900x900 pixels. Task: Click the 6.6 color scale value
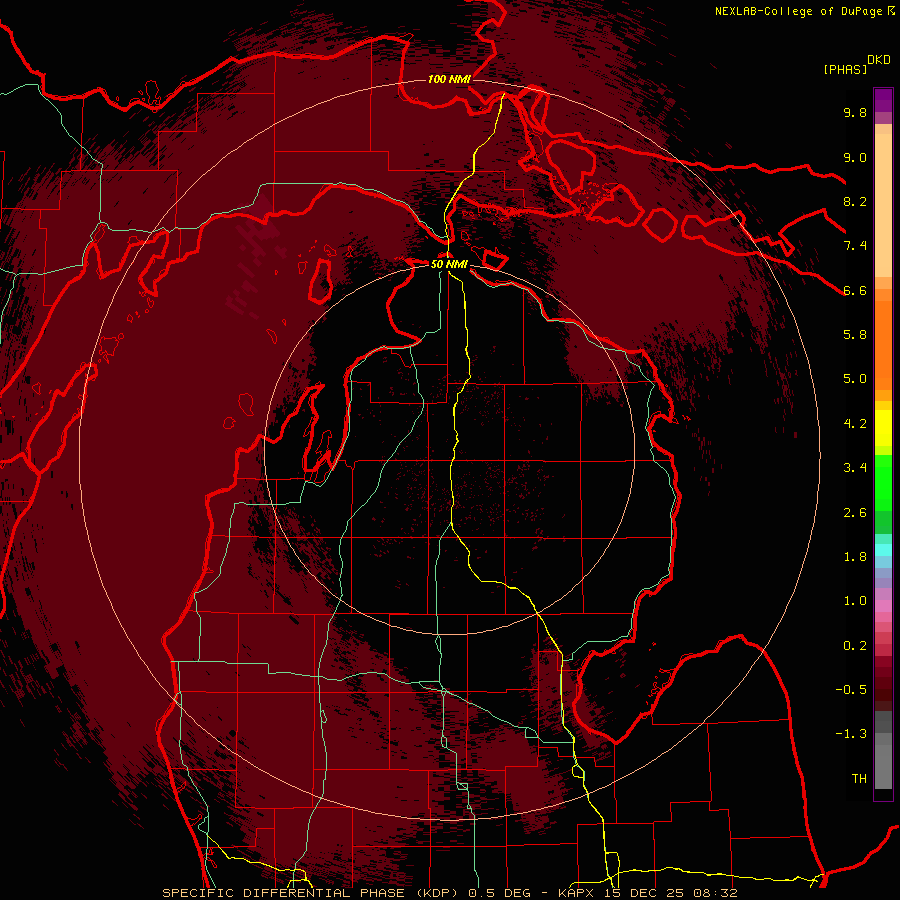pyautogui.click(x=855, y=290)
